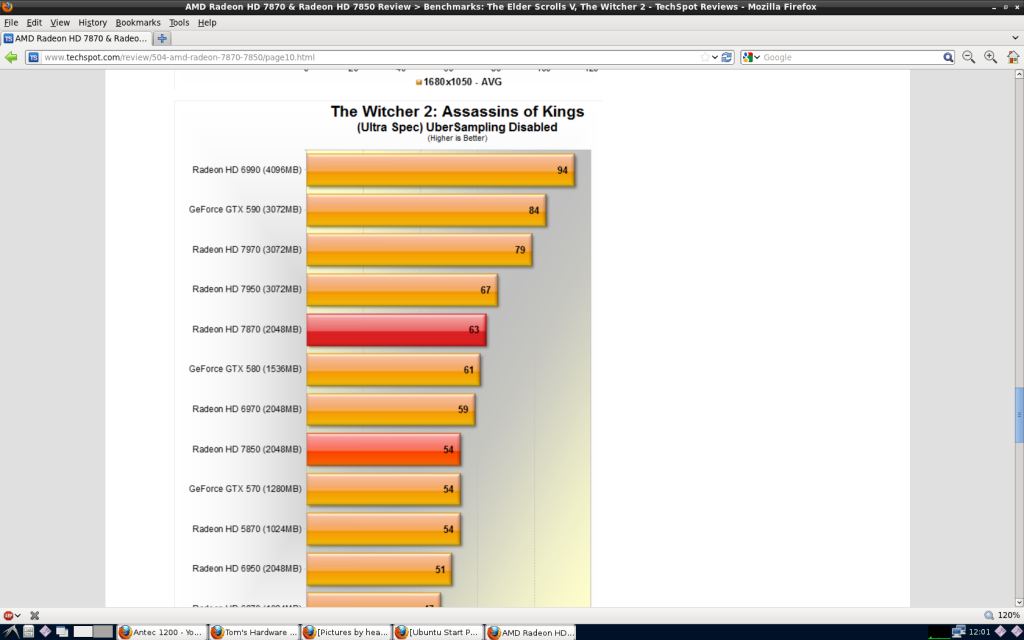Switch to Antec 1200 taskbar window
Image resolution: width=1024 pixels, height=640 pixels.
pyautogui.click(x=161, y=632)
